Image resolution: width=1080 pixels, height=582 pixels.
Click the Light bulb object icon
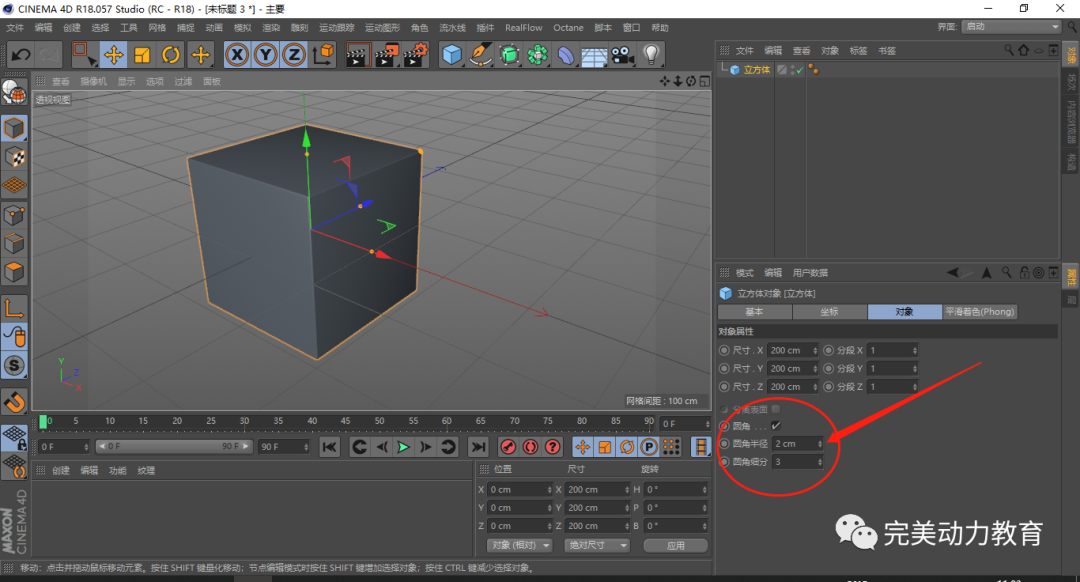[651, 55]
